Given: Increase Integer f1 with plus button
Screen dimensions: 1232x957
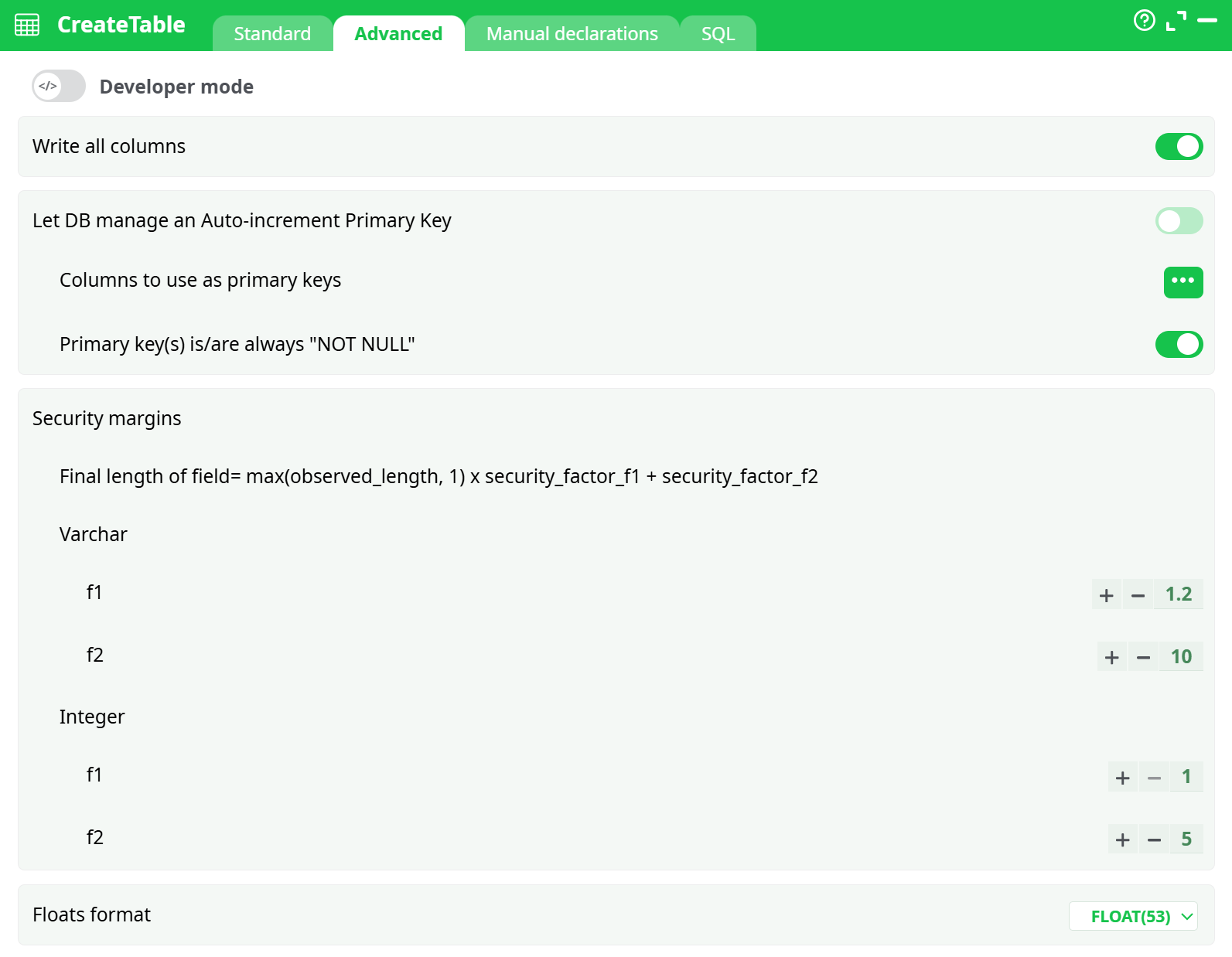Looking at the screenshot, I should 1123,778.
